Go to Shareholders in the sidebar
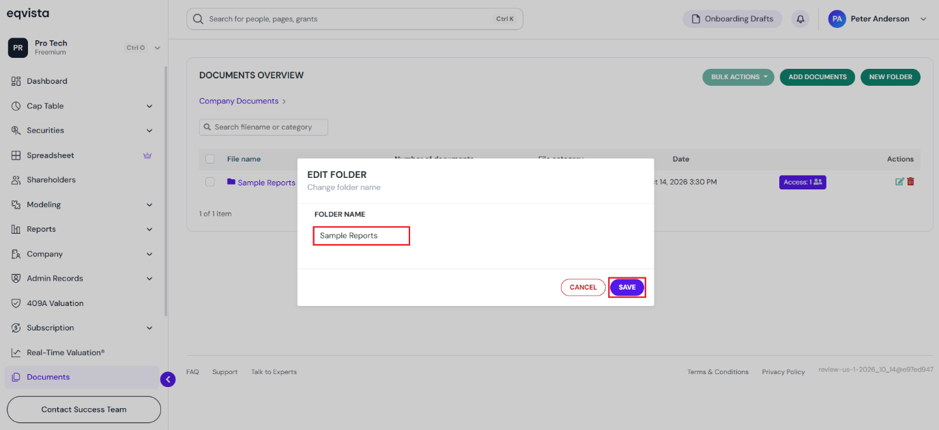 pos(51,180)
